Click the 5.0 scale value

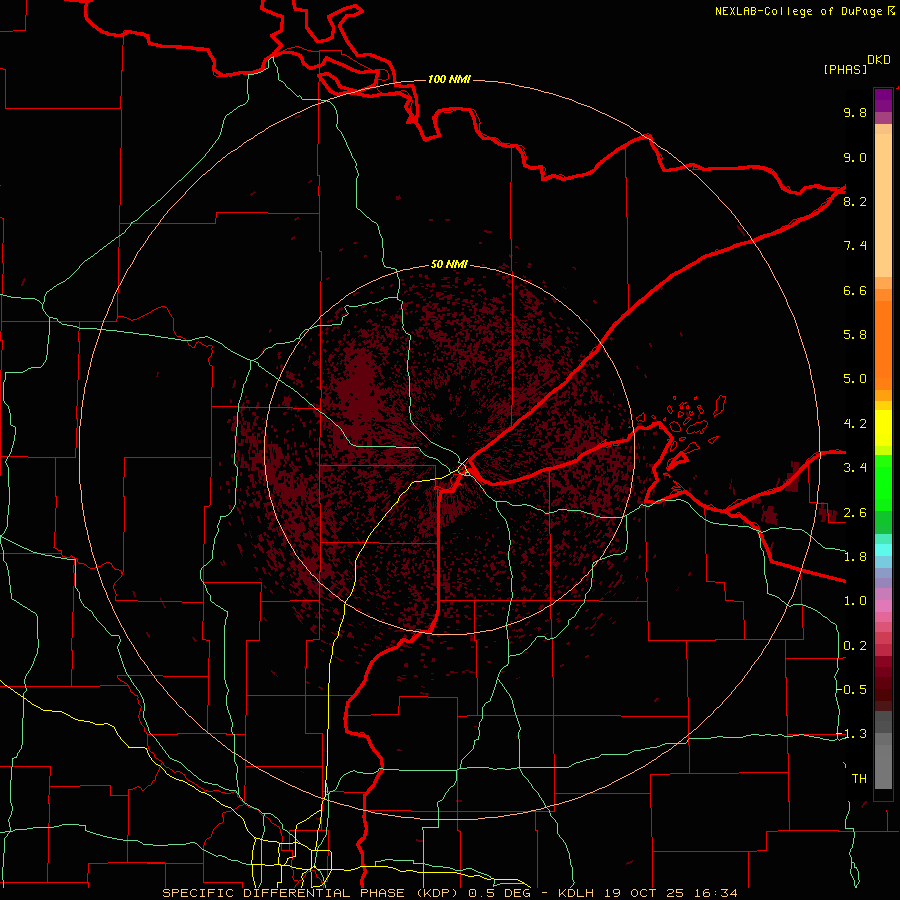(855, 379)
